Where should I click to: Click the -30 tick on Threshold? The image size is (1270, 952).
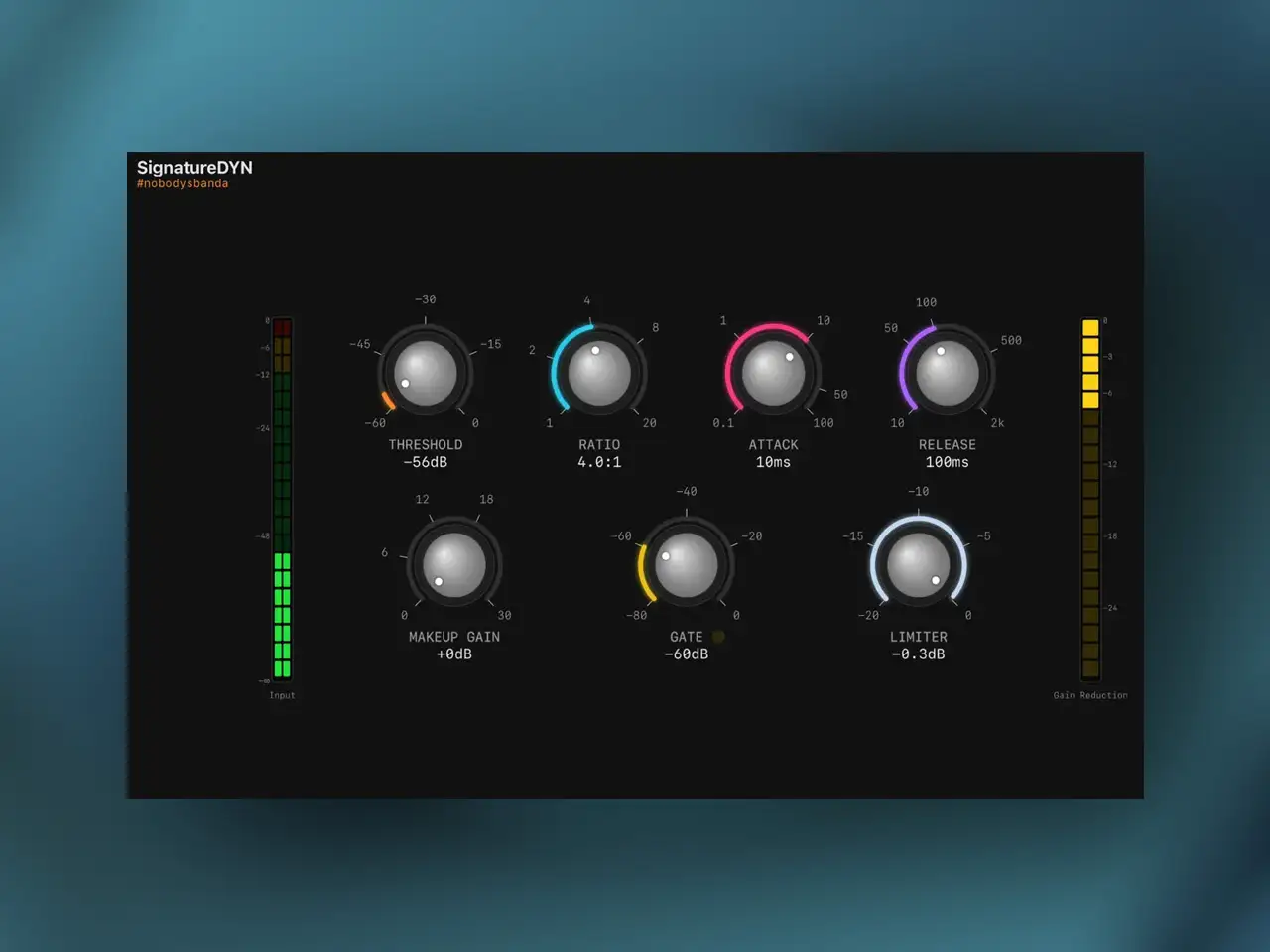click(425, 299)
